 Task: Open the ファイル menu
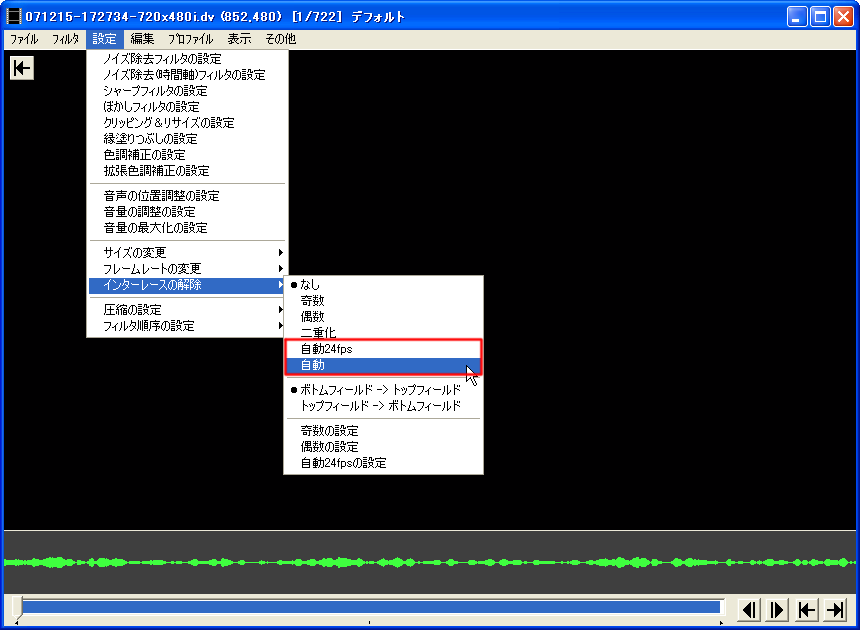(x=24, y=38)
